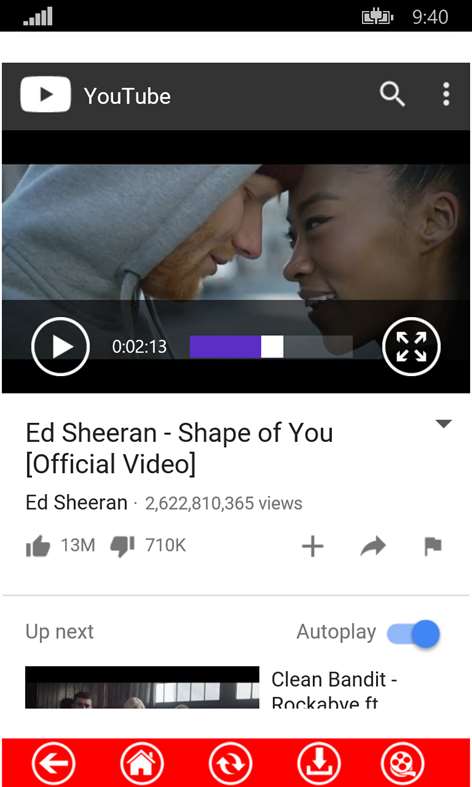The height and width of the screenshot is (787, 472).
Task: Open Clean Bandit up next thumbnail
Action: coord(142,687)
